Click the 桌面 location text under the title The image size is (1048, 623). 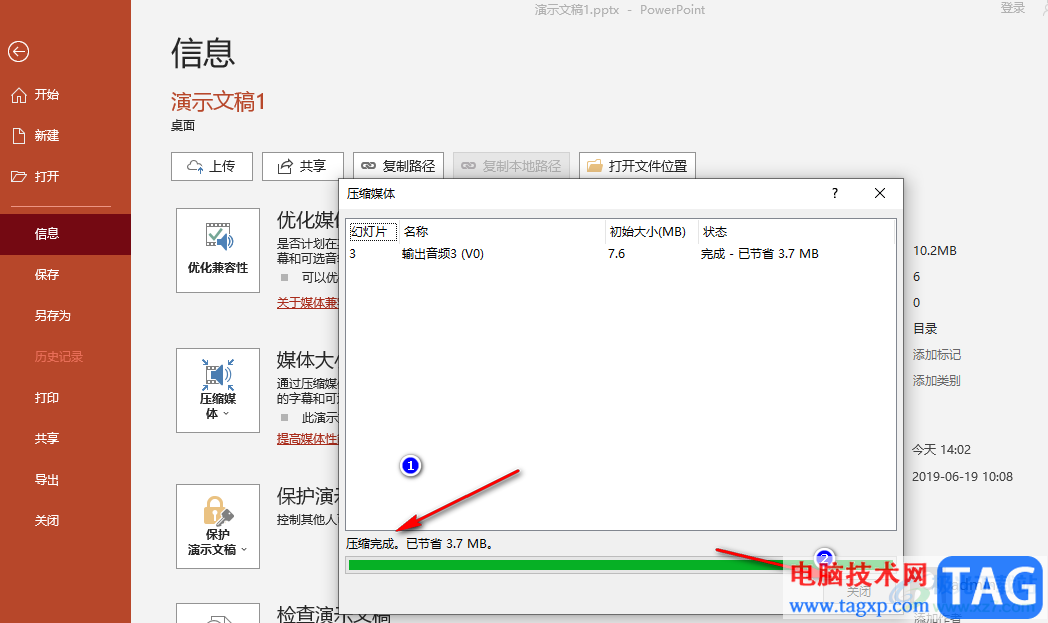183,126
